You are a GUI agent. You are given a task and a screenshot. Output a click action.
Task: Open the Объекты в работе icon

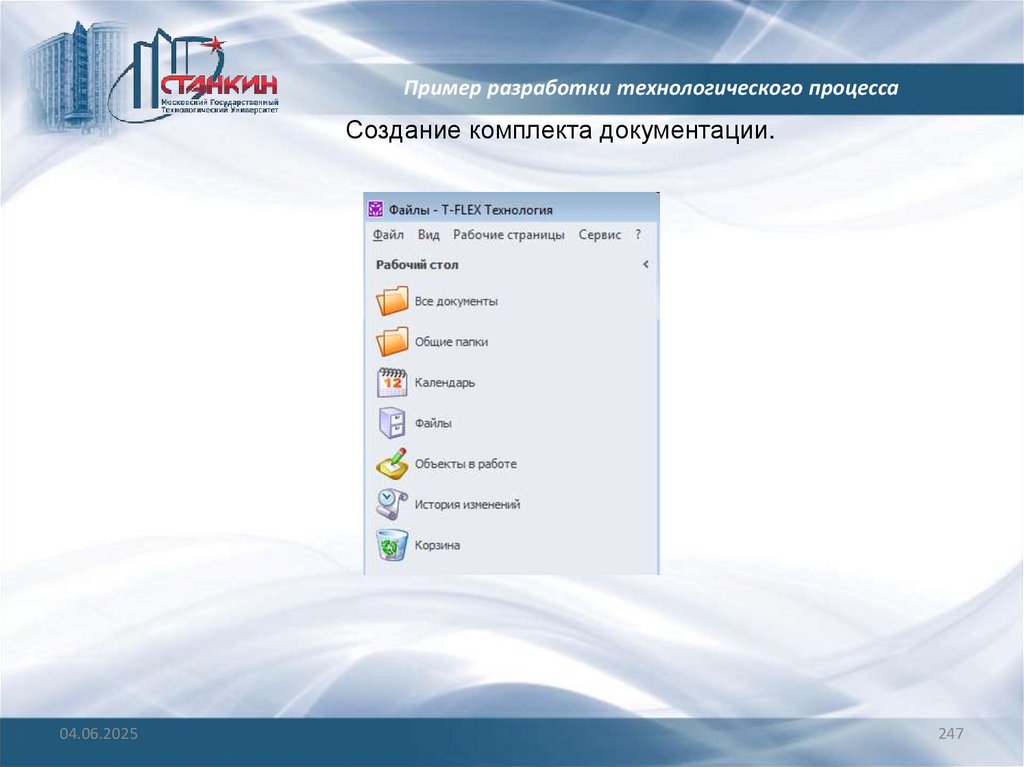pyautogui.click(x=392, y=463)
